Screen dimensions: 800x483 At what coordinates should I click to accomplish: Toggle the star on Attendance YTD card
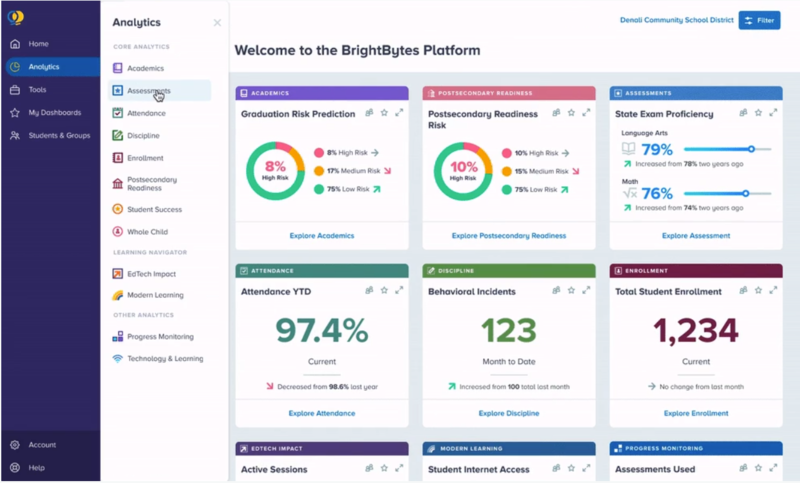coord(384,291)
